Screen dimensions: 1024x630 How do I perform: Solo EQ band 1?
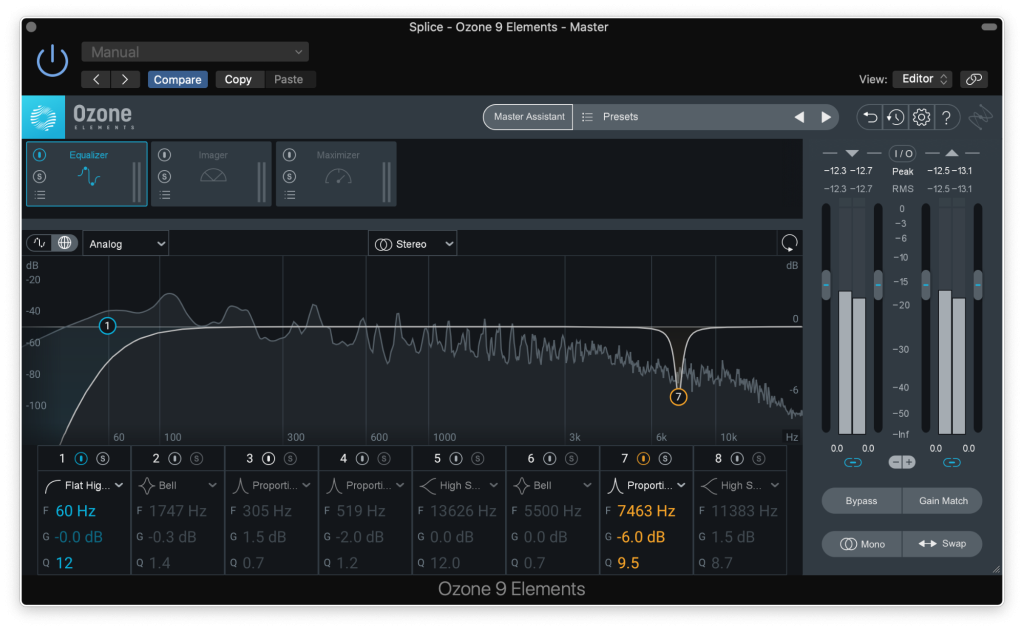point(103,459)
